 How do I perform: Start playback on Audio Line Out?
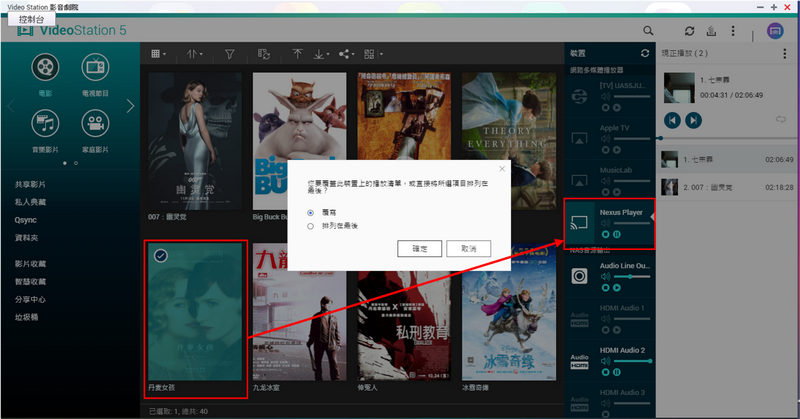[x=617, y=288]
